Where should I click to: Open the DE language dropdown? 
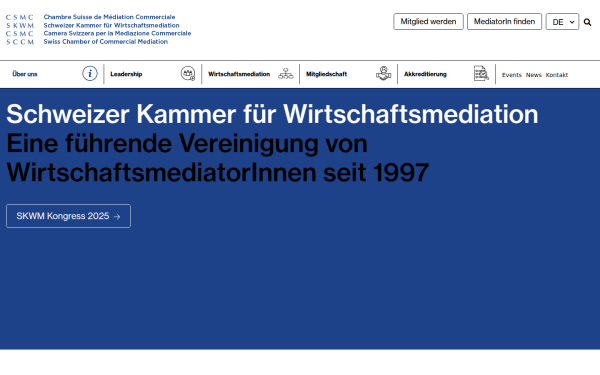562,22
